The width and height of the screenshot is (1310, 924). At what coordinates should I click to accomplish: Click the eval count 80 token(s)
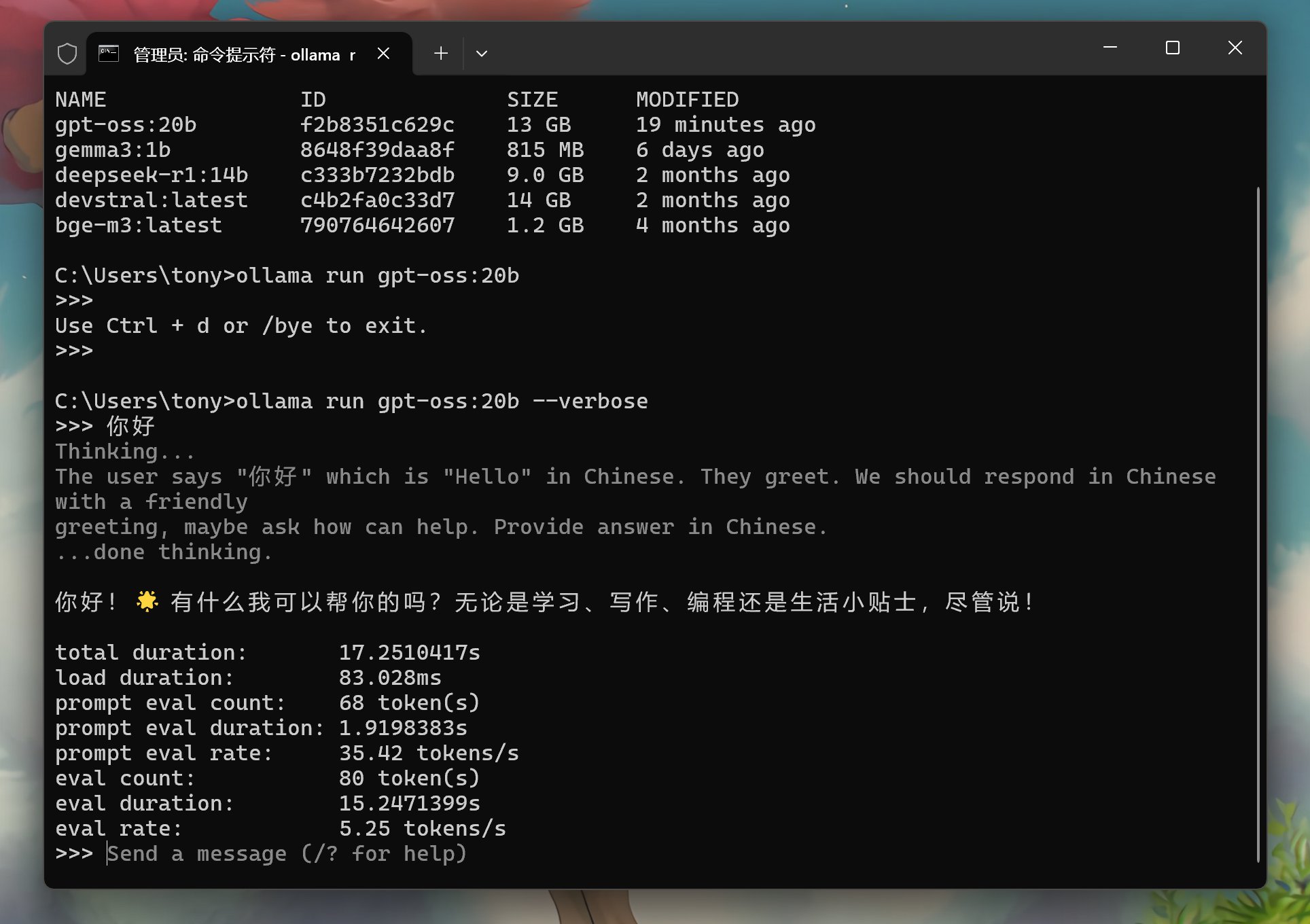point(410,778)
